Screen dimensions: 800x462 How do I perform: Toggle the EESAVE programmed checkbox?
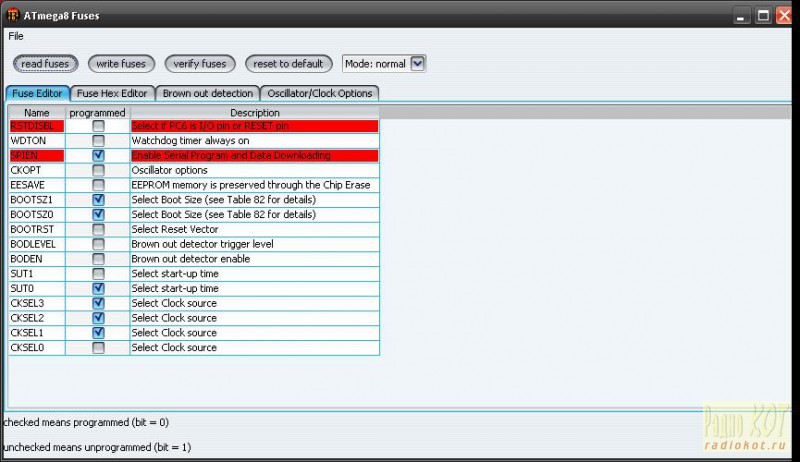point(98,185)
